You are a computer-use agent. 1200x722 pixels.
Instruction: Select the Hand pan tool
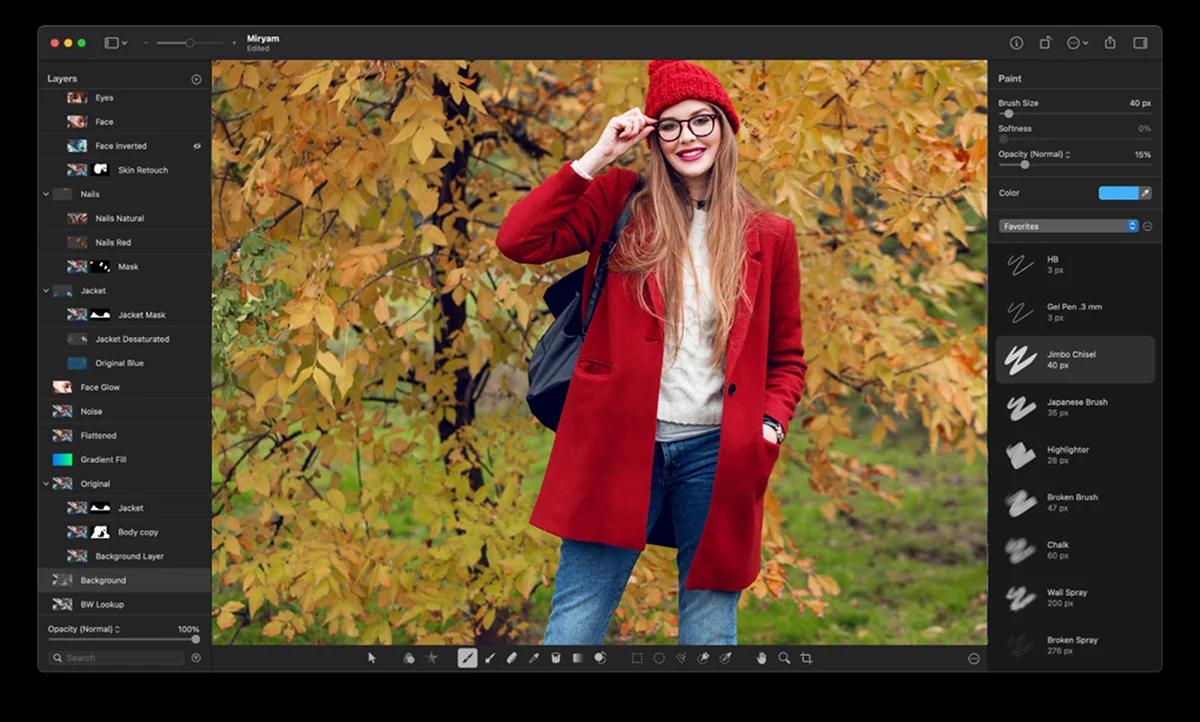(761, 658)
